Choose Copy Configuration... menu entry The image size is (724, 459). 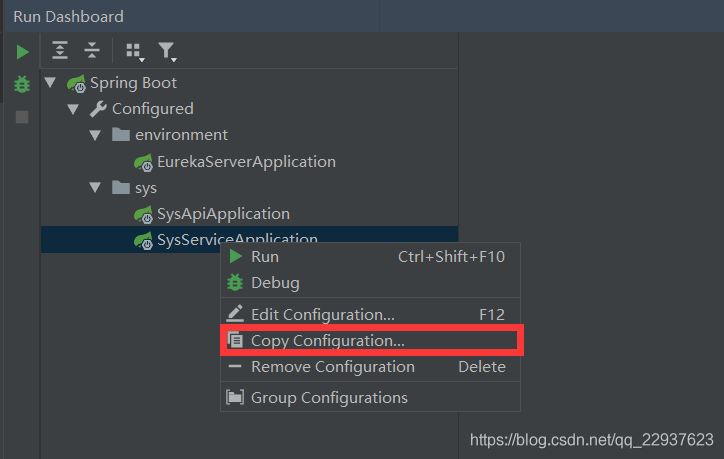click(x=370, y=341)
